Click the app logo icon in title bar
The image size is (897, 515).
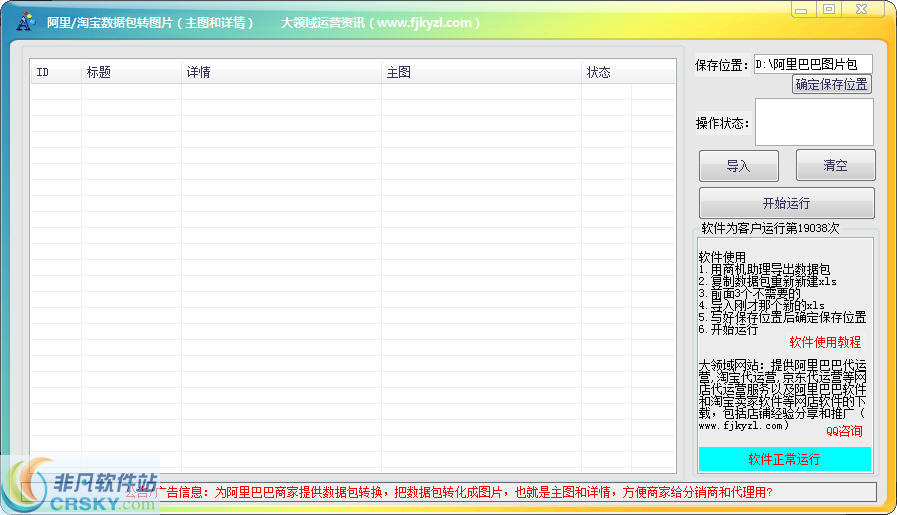25,22
